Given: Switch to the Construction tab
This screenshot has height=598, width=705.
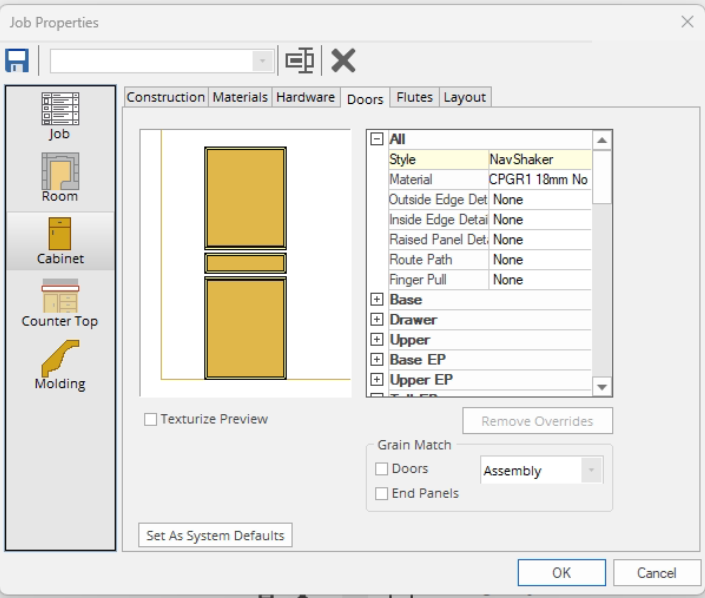Looking at the screenshot, I should pos(166,97).
